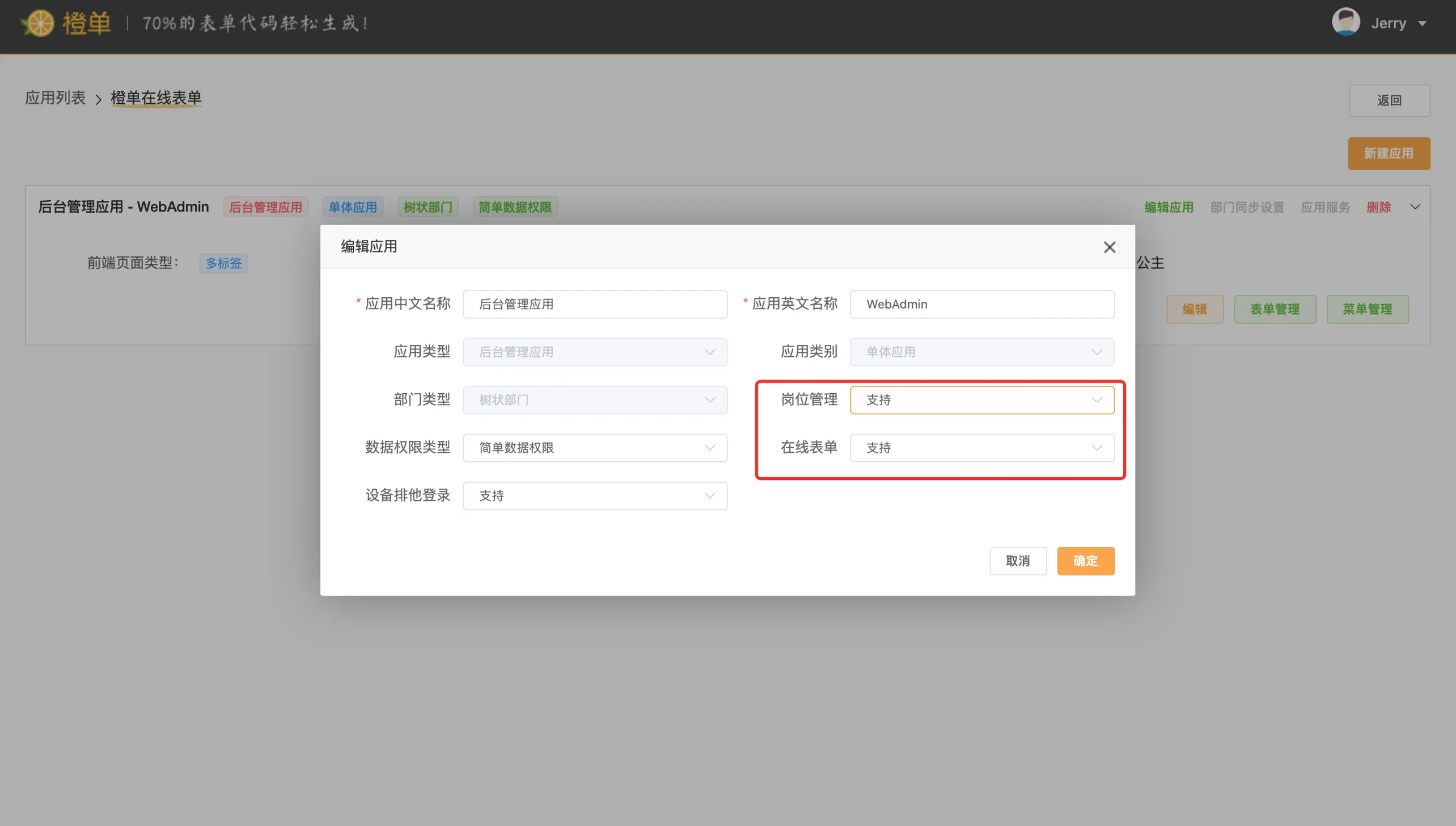Click the dropdown arrow for 在线表单
Viewport: 1456px width, 826px height.
pyautogui.click(x=1097, y=447)
